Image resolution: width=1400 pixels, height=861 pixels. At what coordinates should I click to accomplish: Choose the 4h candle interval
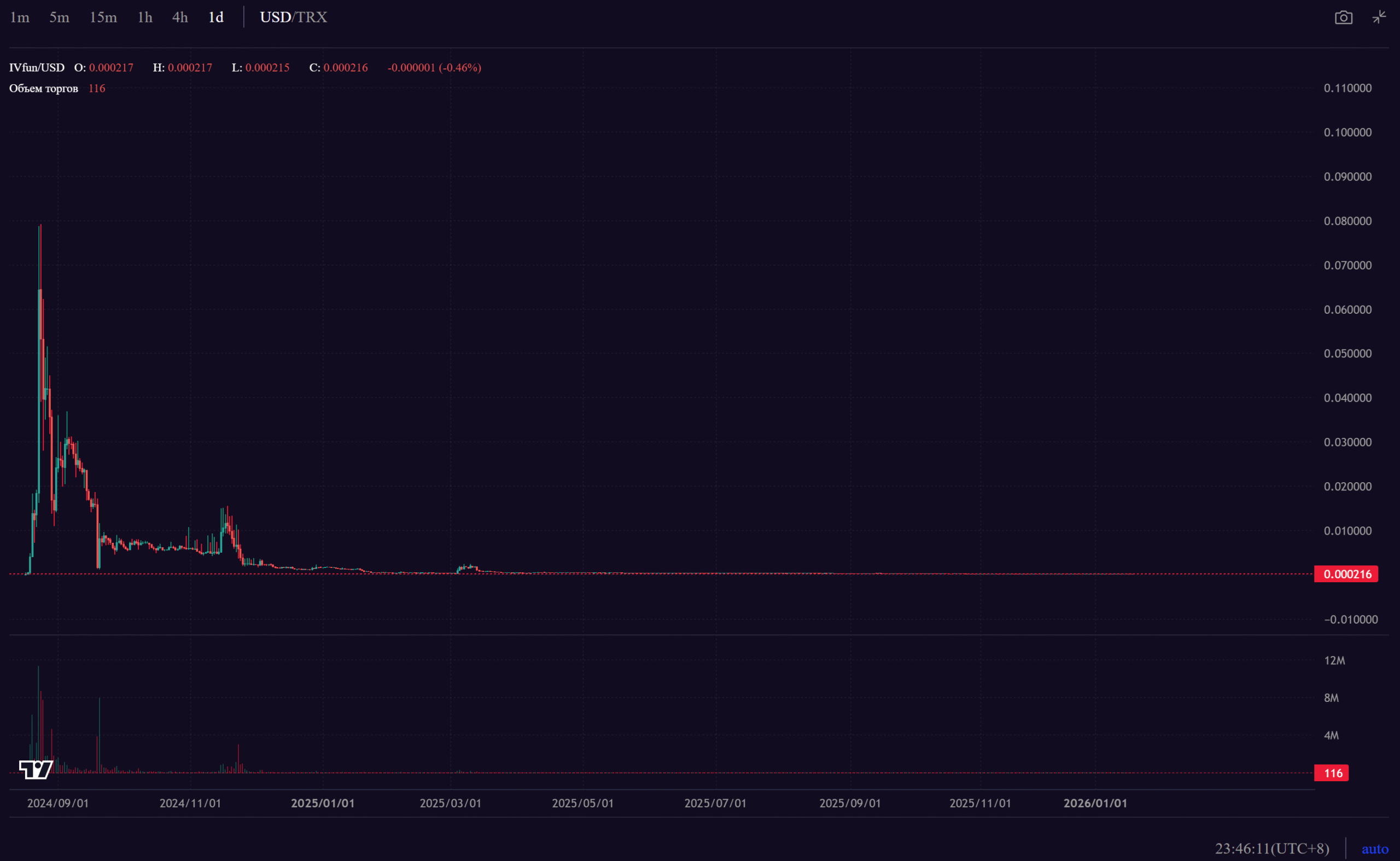click(180, 17)
